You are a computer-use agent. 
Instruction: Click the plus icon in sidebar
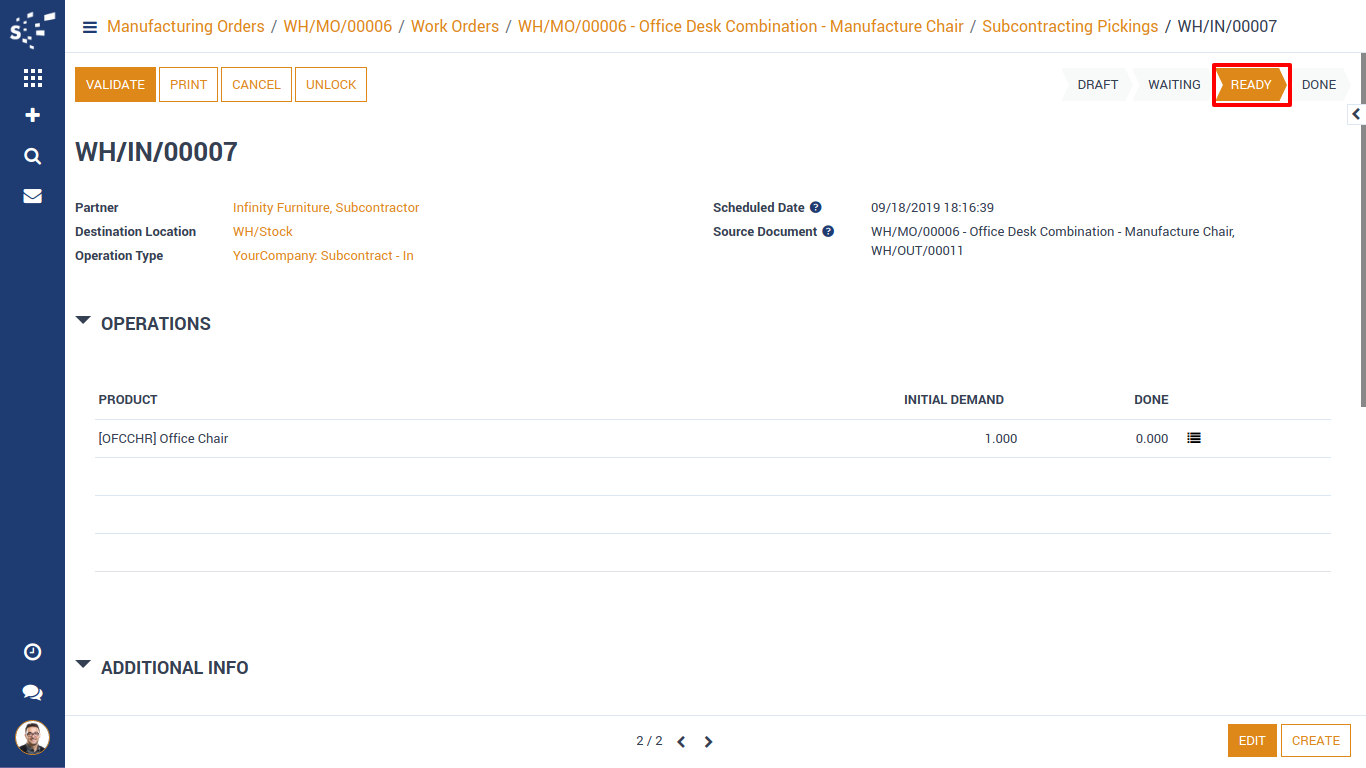(x=32, y=116)
